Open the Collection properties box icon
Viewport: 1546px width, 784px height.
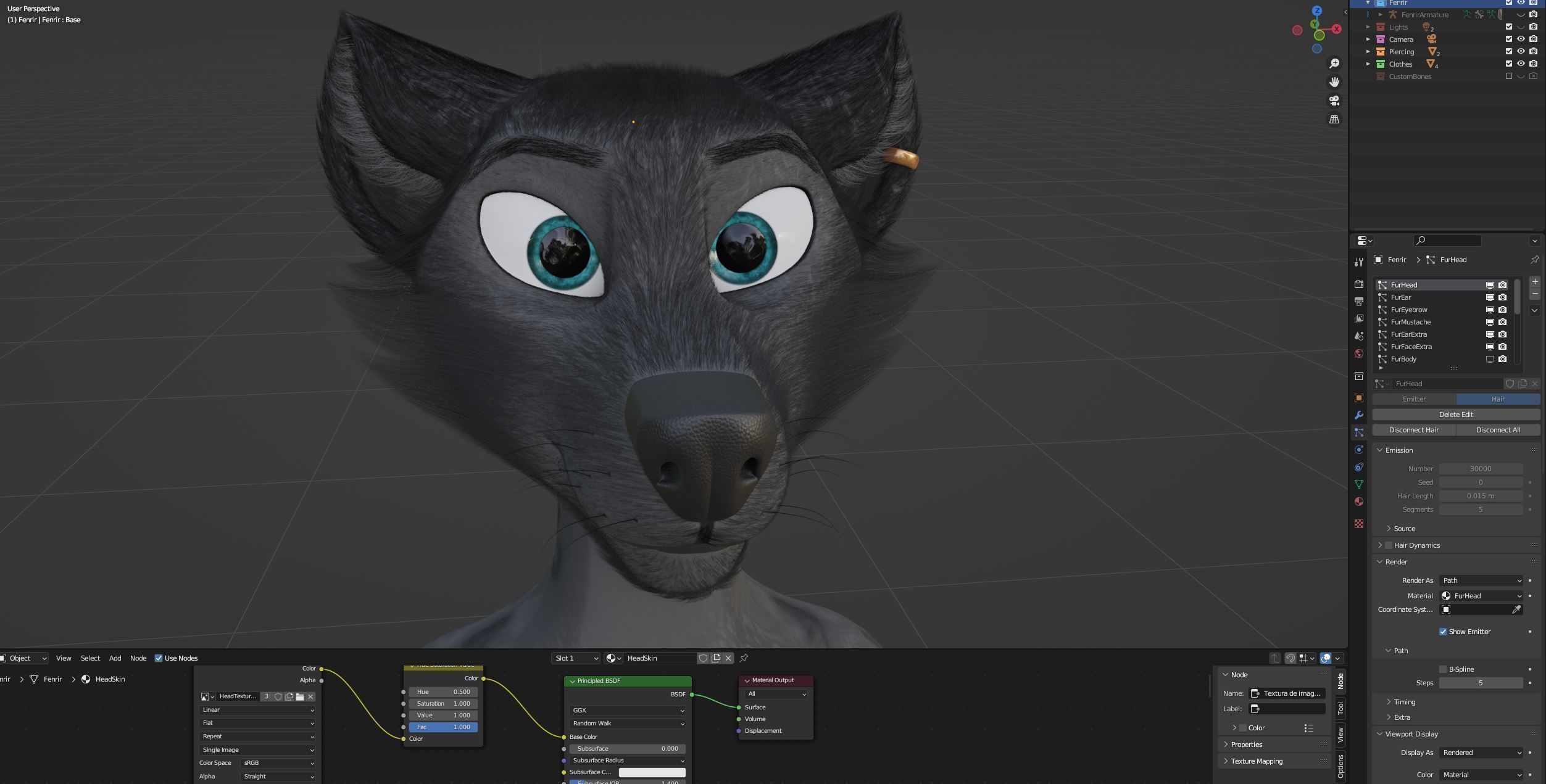coord(1358,376)
